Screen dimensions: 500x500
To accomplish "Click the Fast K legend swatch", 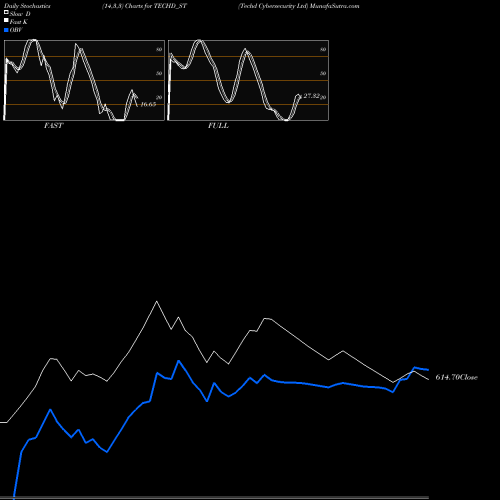I will [6, 21].
